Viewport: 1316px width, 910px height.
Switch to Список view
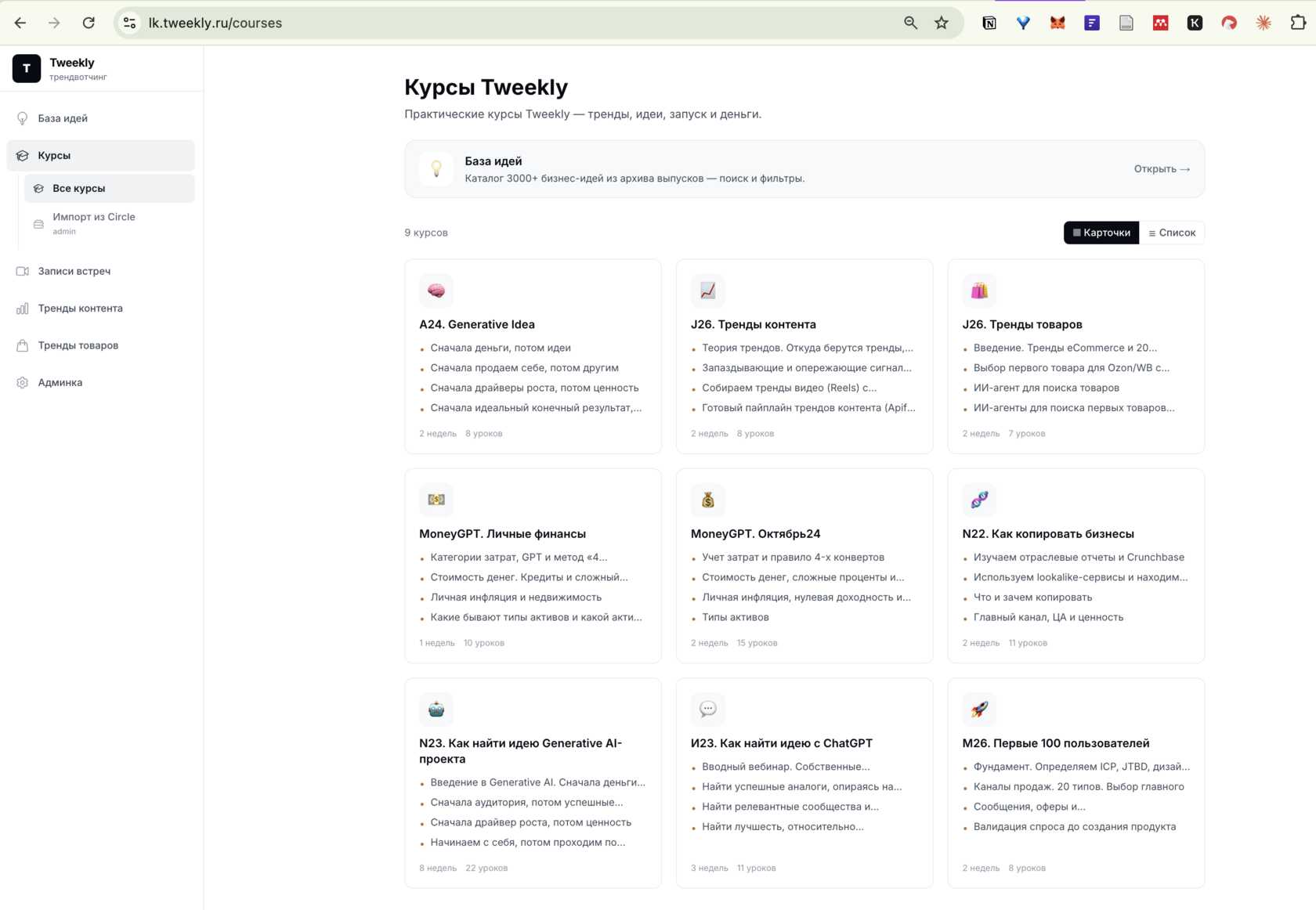1172,233
